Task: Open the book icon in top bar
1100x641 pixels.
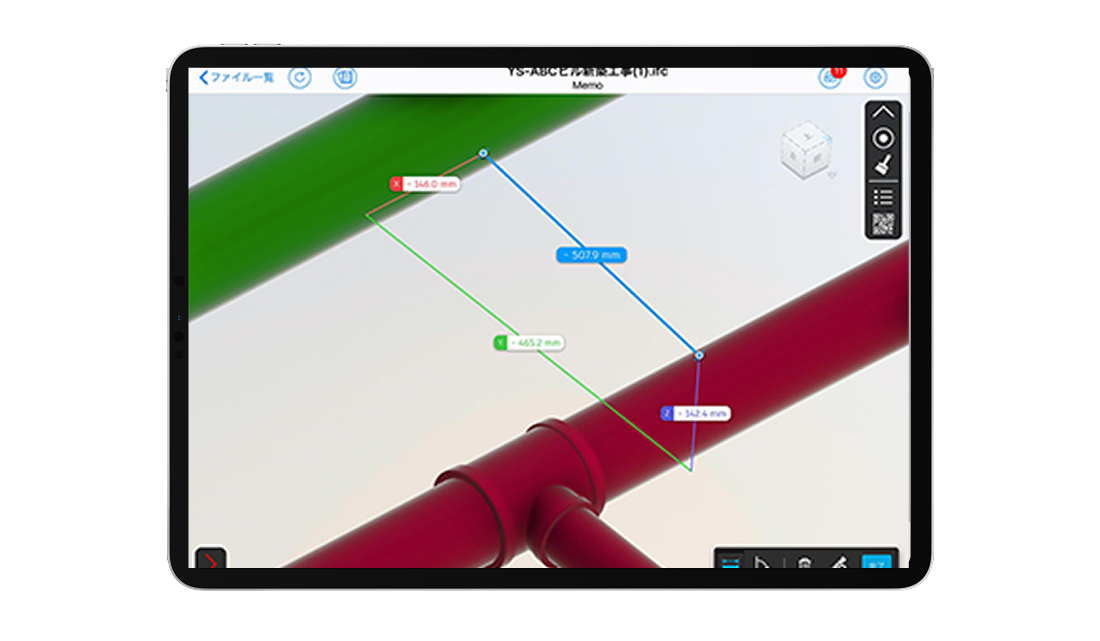Action: [345, 78]
